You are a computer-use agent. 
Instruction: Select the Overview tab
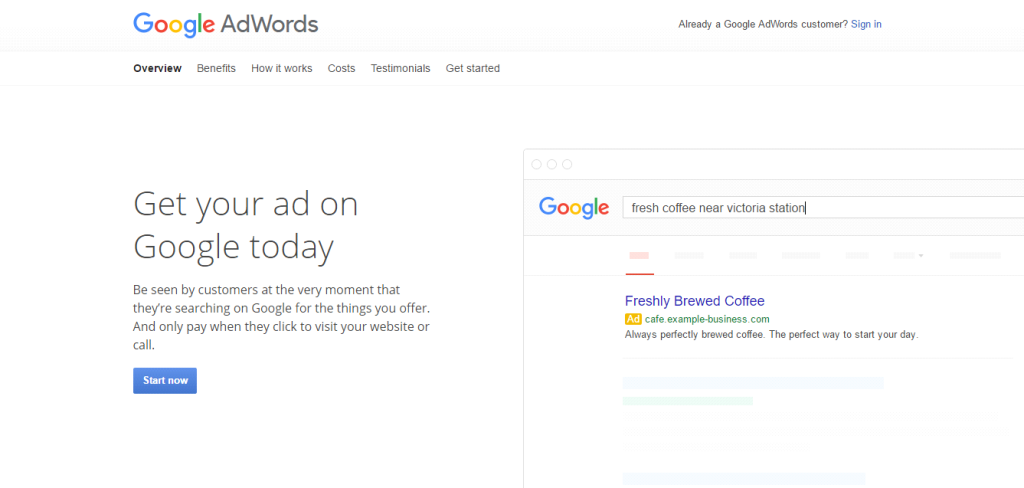157,68
